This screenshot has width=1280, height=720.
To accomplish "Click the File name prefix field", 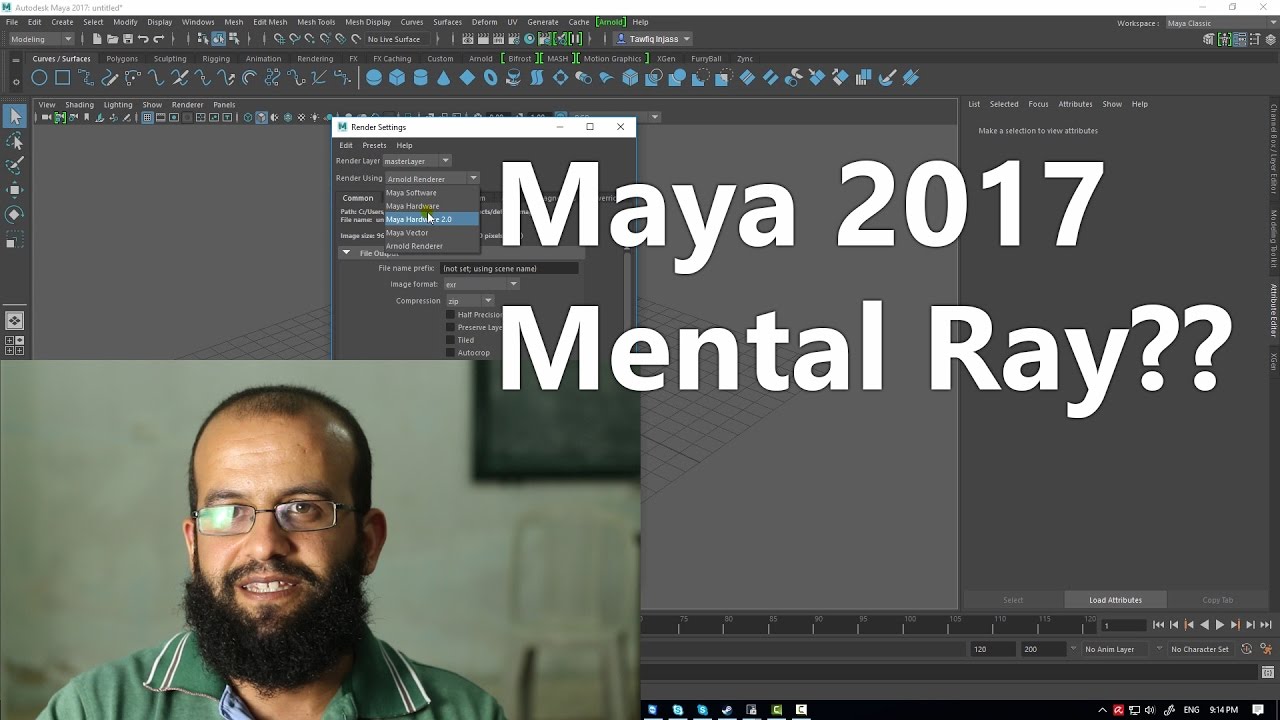I will click(x=510, y=268).
